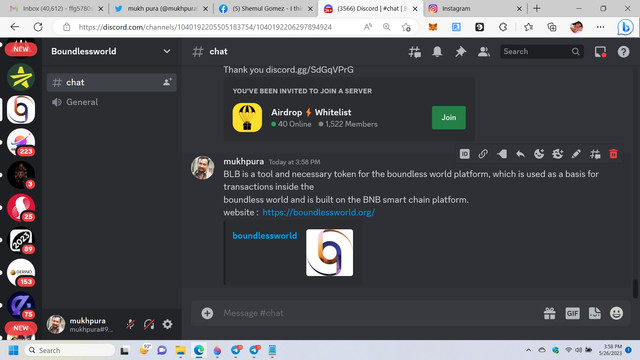Open Discord help question mark icon
Image resolution: width=640 pixels, height=360 pixels.
(623, 52)
